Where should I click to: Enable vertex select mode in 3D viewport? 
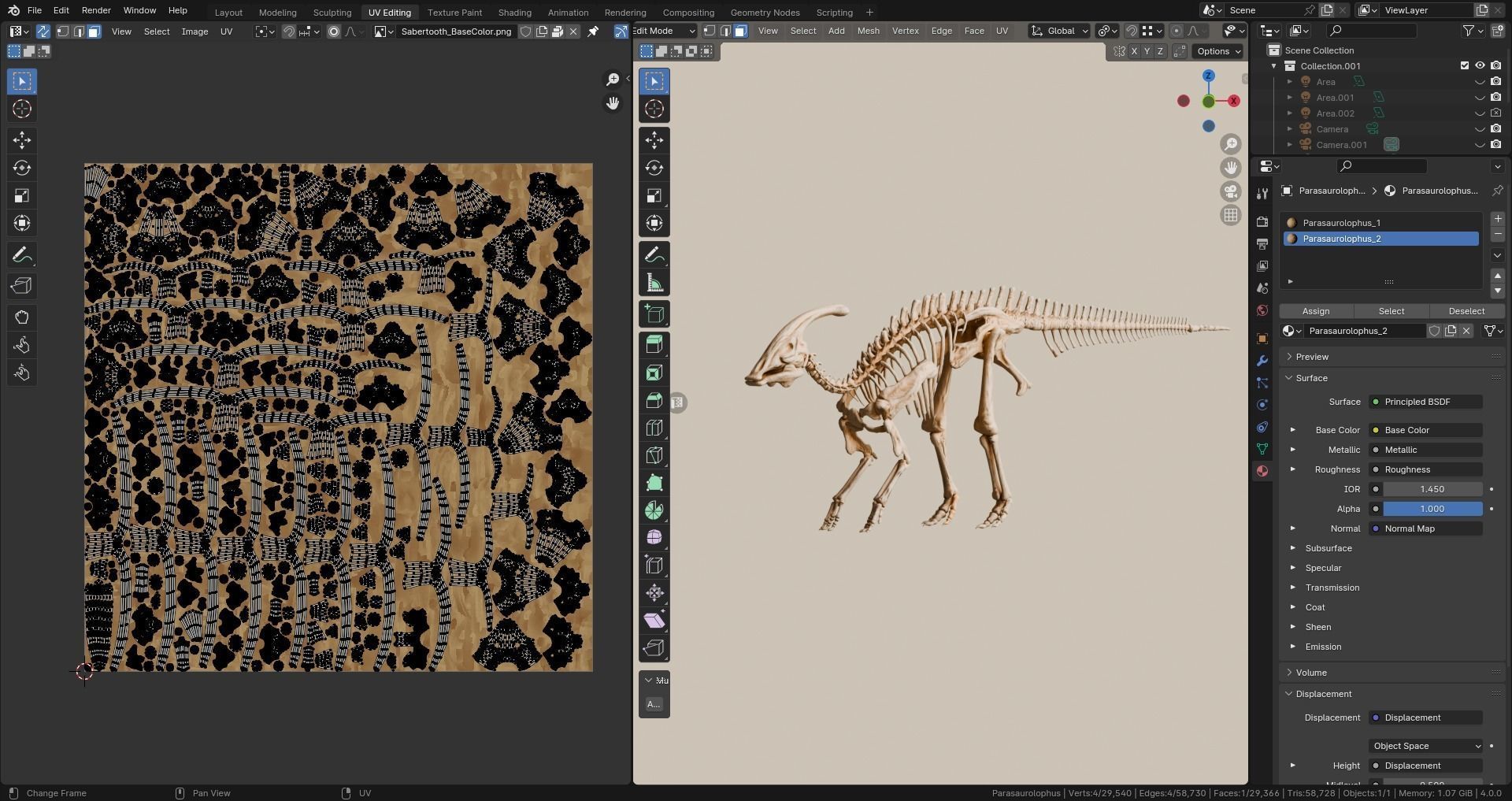pos(710,31)
